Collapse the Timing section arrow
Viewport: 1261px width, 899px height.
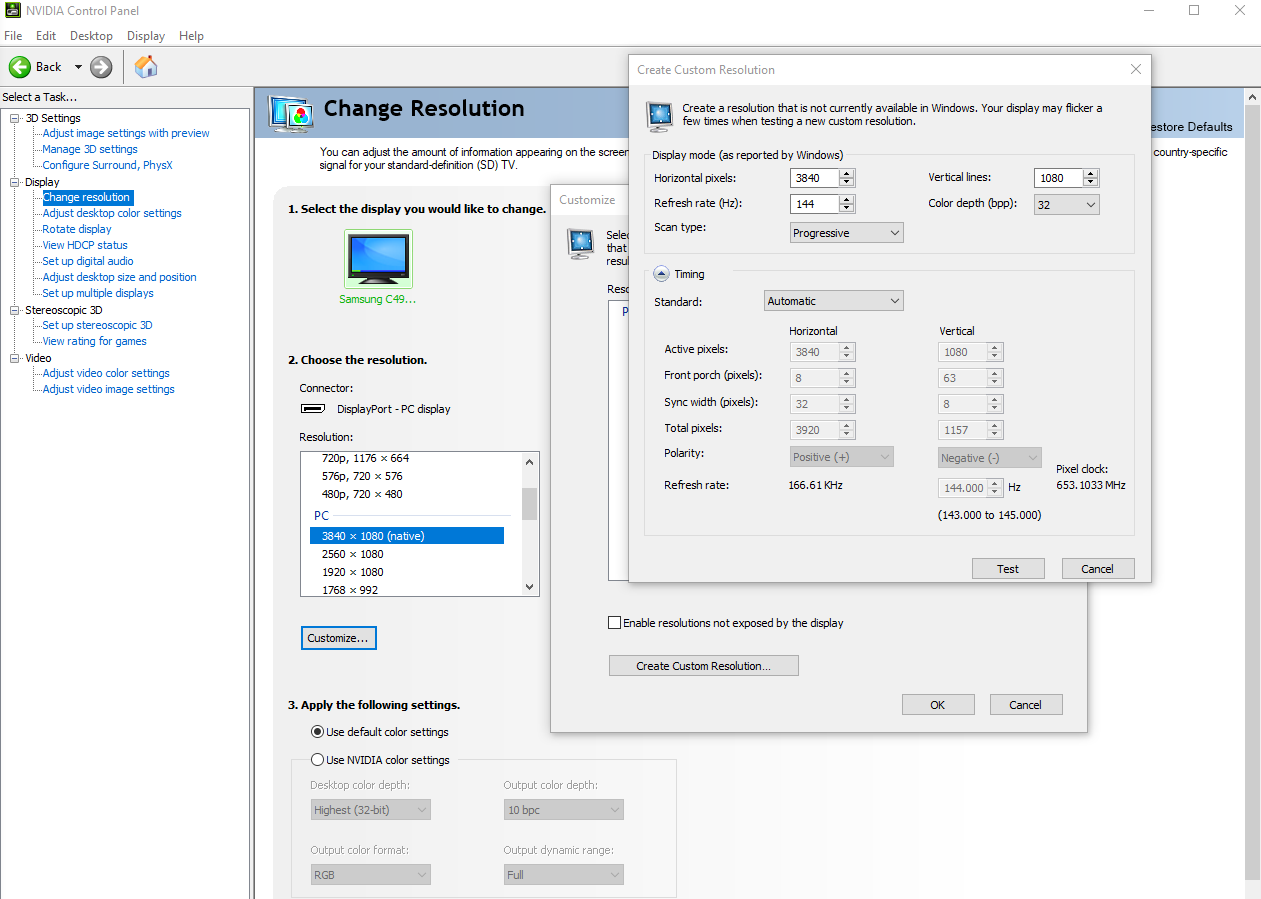tap(661, 274)
